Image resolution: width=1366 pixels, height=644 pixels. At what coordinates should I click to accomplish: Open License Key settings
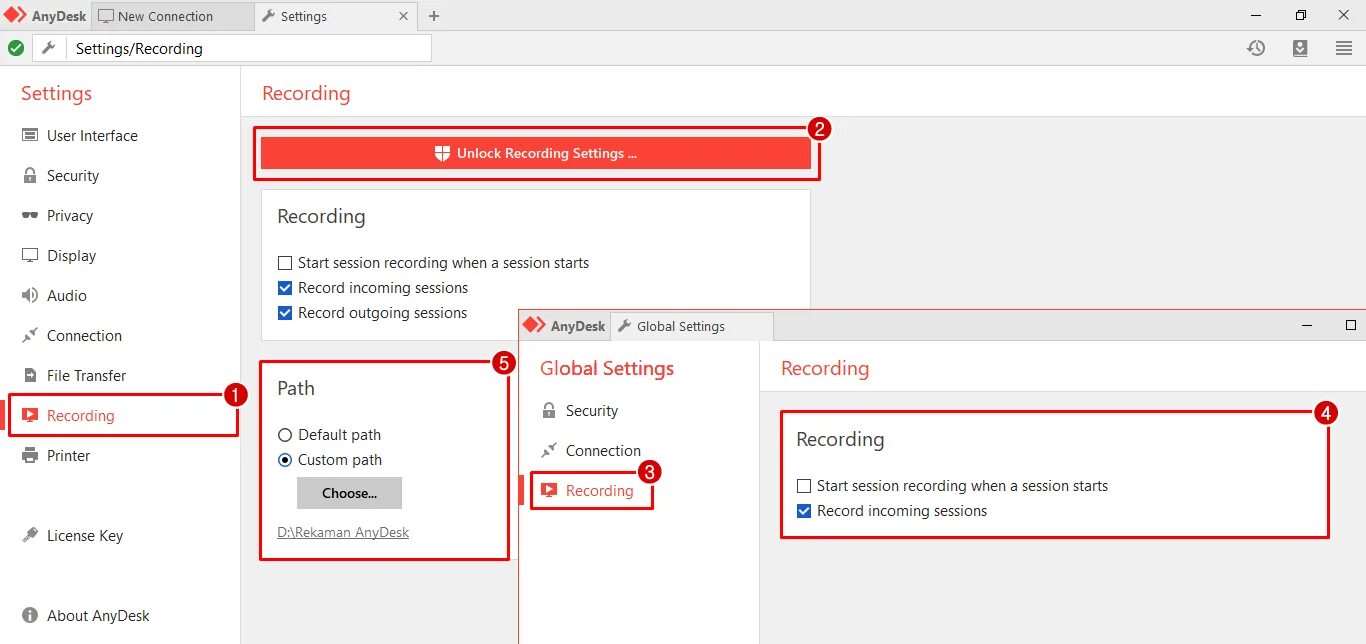point(85,536)
